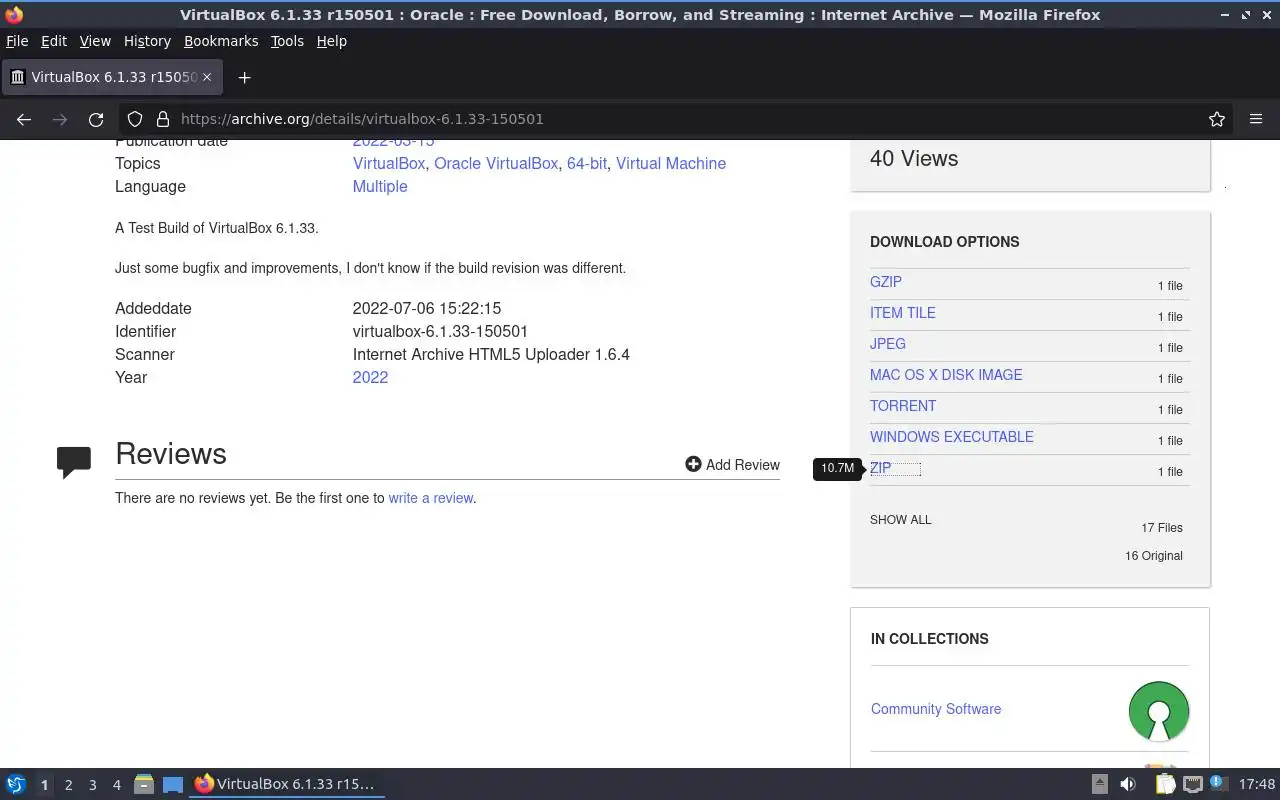
Task: Click the 16 Original files text
Action: (1154, 556)
